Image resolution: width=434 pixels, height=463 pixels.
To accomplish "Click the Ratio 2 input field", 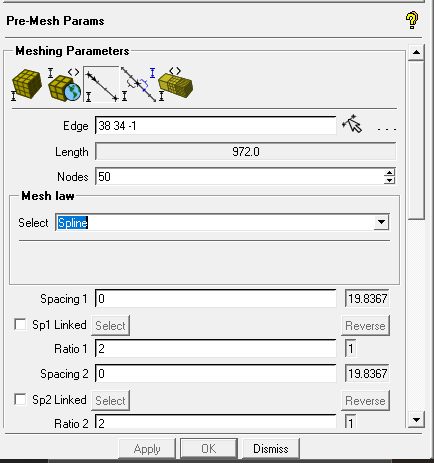I will [216, 422].
